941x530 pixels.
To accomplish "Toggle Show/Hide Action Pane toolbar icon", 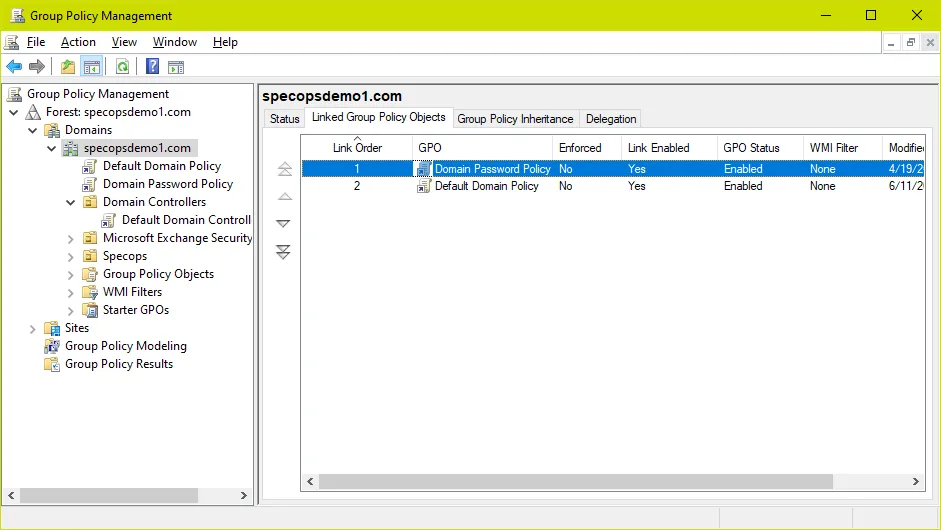I will coord(176,67).
